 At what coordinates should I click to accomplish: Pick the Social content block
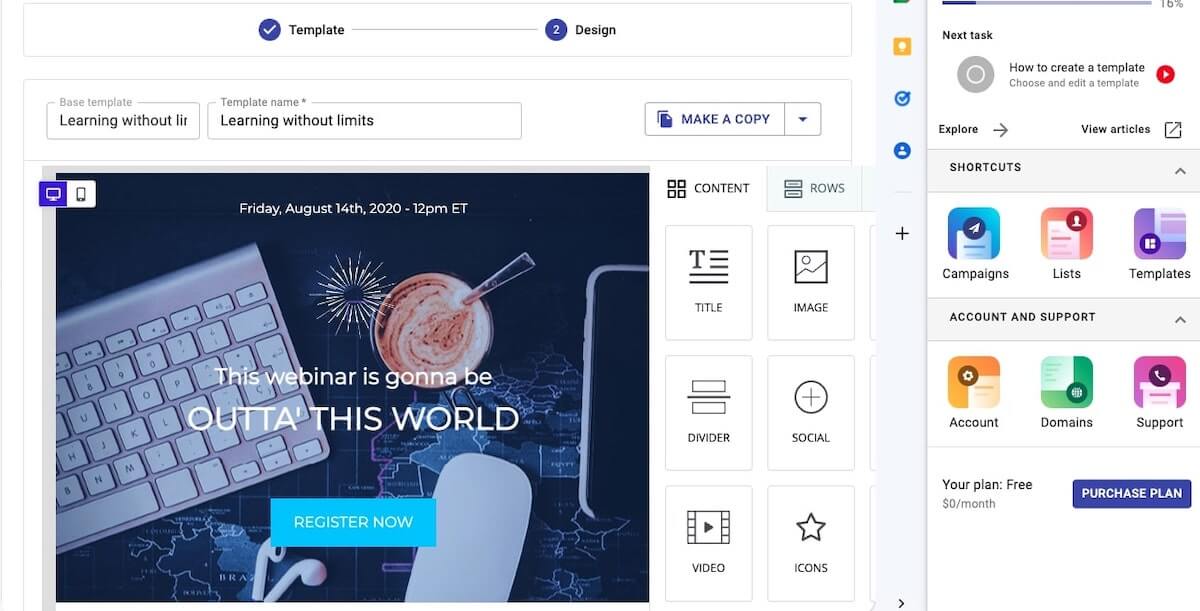tap(810, 412)
